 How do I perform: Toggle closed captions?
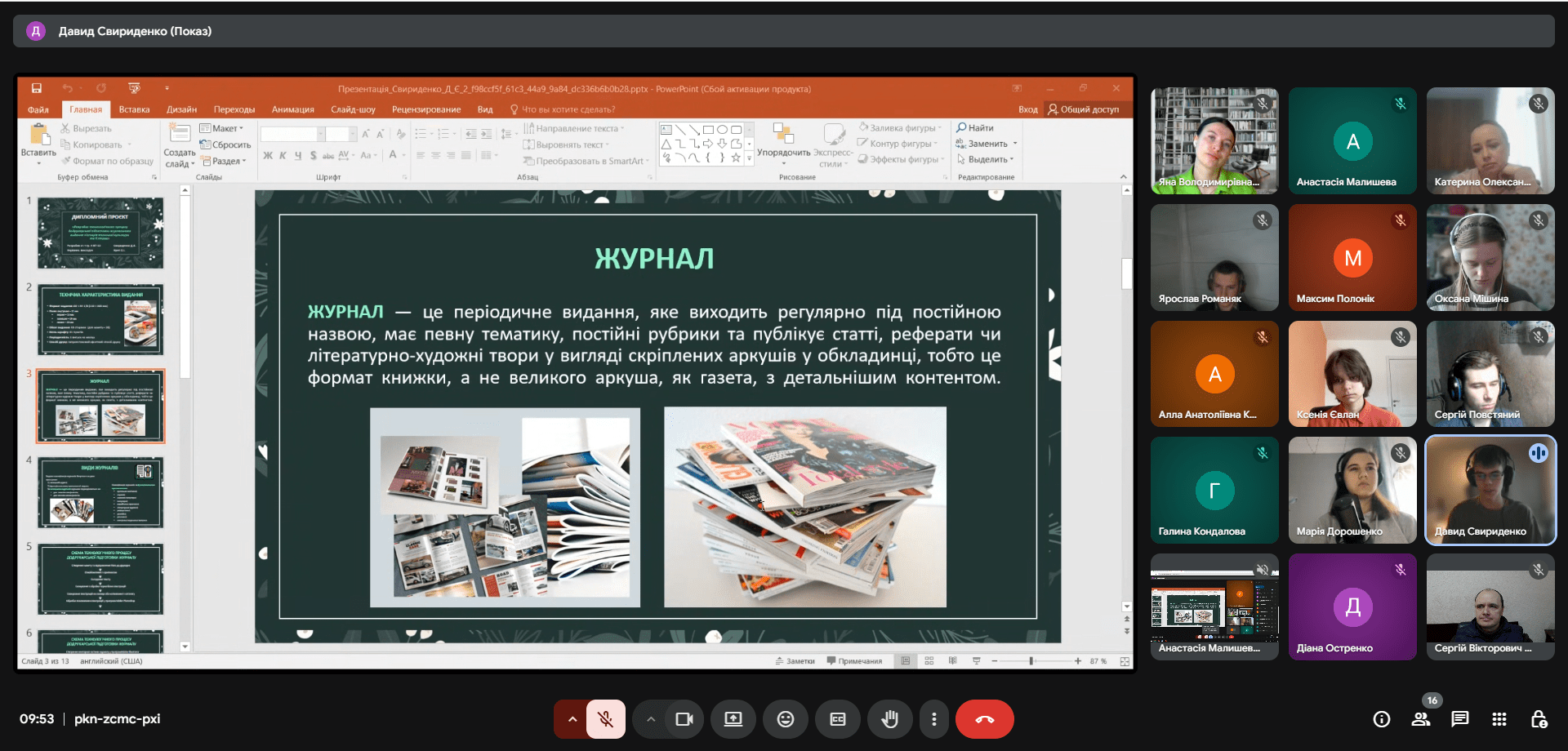pyautogui.click(x=837, y=719)
